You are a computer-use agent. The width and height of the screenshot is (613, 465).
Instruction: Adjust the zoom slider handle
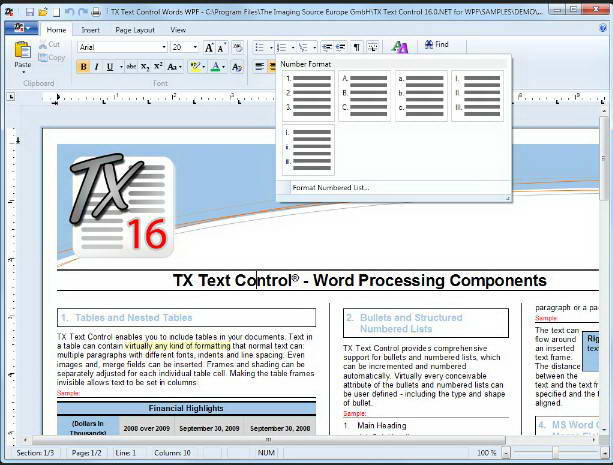point(555,453)
